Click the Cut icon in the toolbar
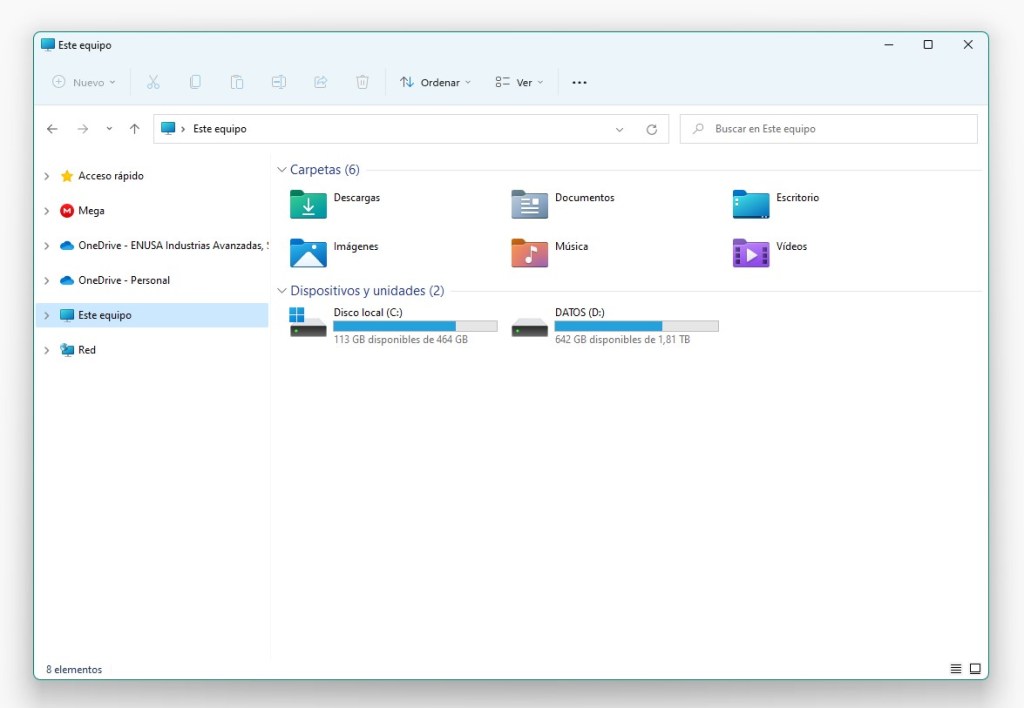 [x=153, y=82]
